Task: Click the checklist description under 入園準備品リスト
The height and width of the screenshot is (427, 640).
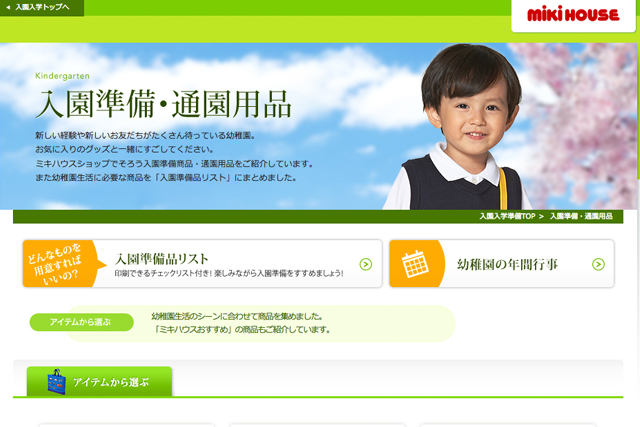Action: [x=229, y=274]
